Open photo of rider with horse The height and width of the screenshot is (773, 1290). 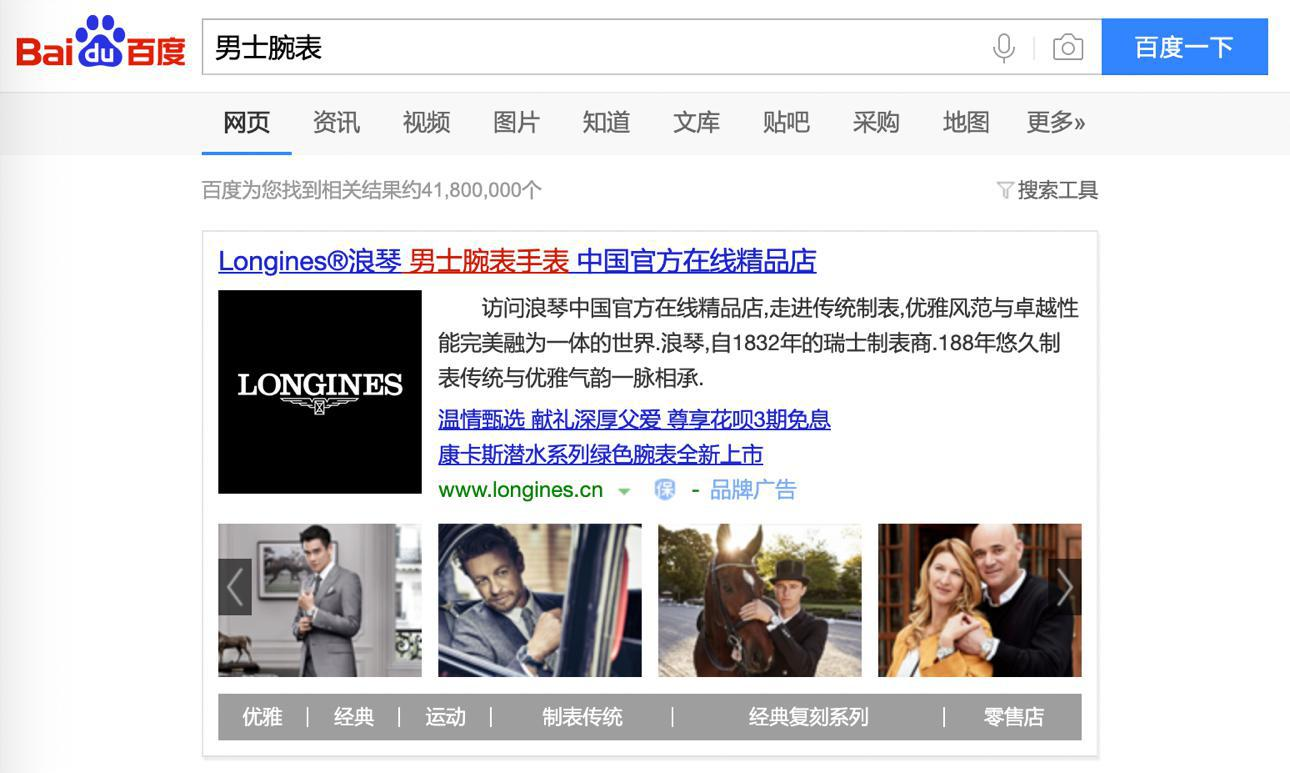pyautogui.click(x=760, y=600)
